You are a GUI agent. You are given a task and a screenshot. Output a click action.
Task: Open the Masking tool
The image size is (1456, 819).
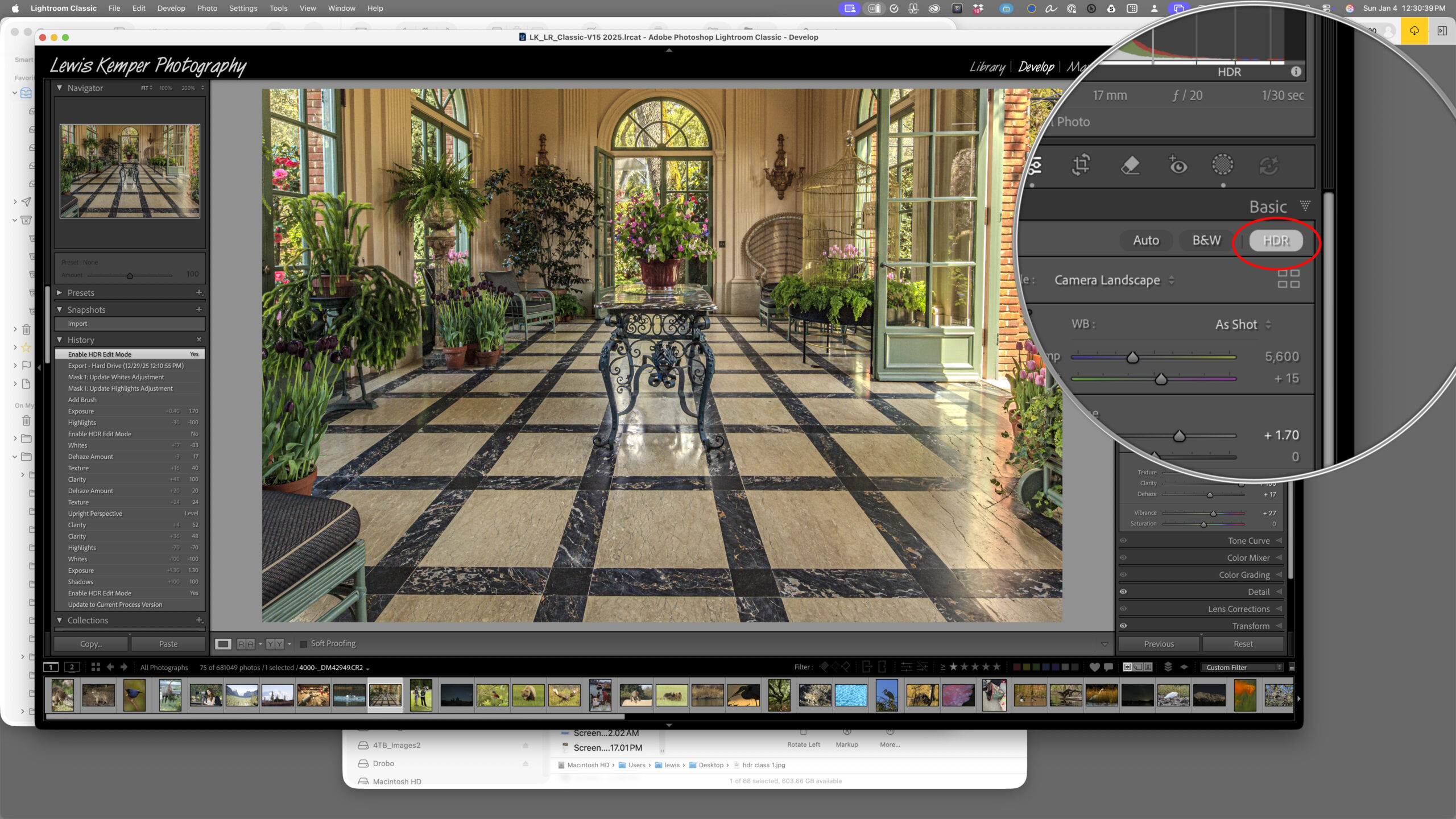[1222, 165]
